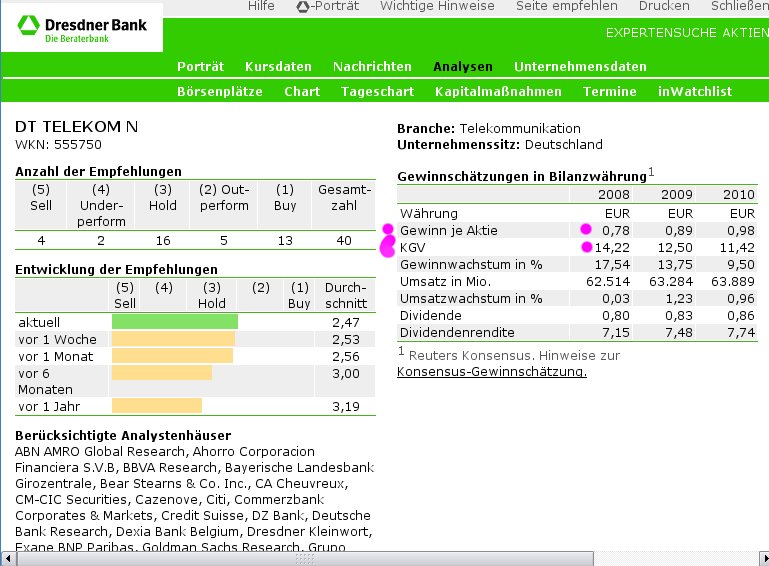
Task: Click the vor 1 Woche recommendation bar
Action: (x=174, y=339)
